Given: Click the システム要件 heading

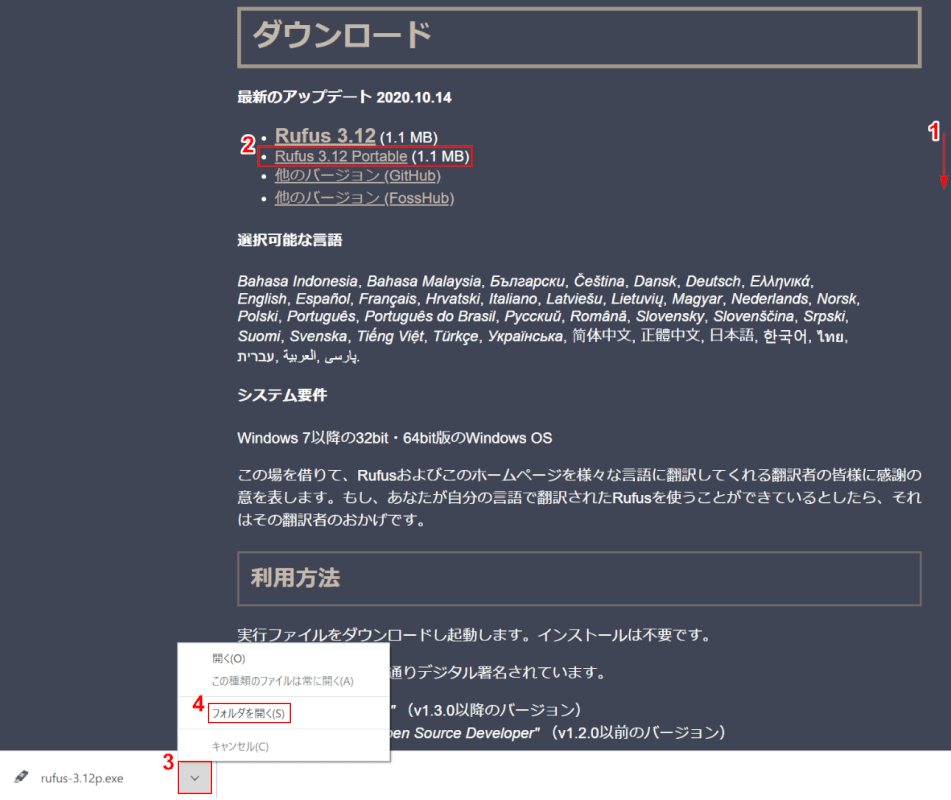Looking at the screenshot, I should pos(282,395).
